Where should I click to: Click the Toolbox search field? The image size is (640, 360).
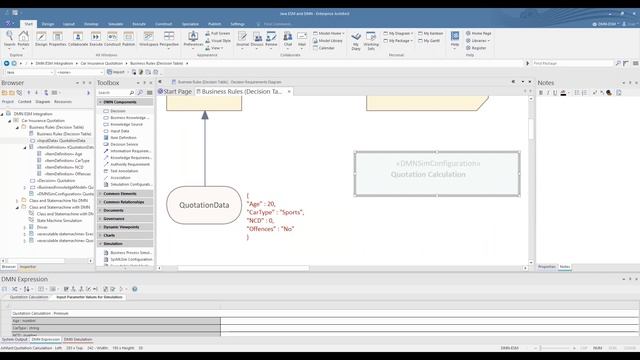coord(113,93)
